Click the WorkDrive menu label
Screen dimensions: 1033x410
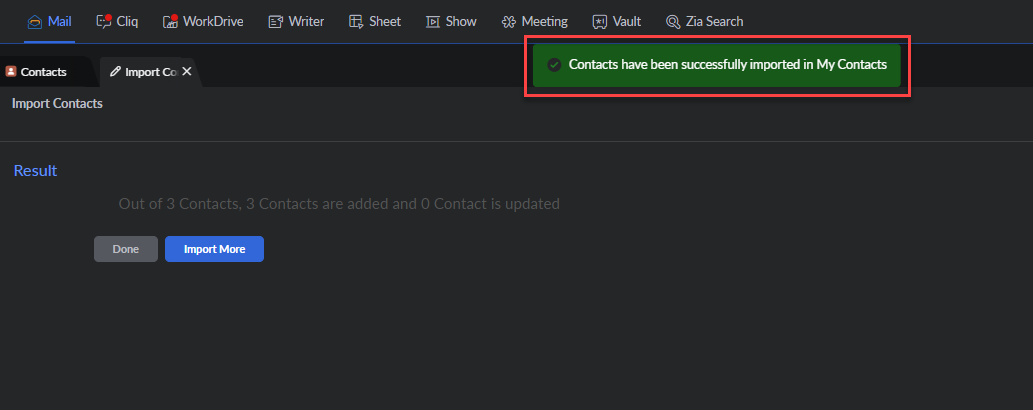[213, 21]
